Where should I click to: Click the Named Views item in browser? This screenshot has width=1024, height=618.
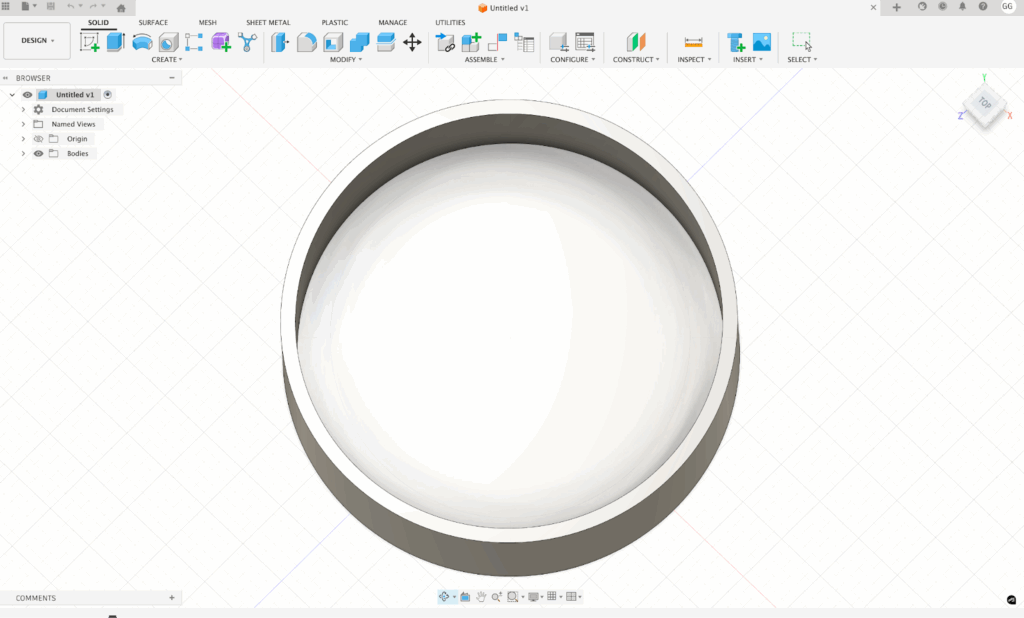(73, 124)
